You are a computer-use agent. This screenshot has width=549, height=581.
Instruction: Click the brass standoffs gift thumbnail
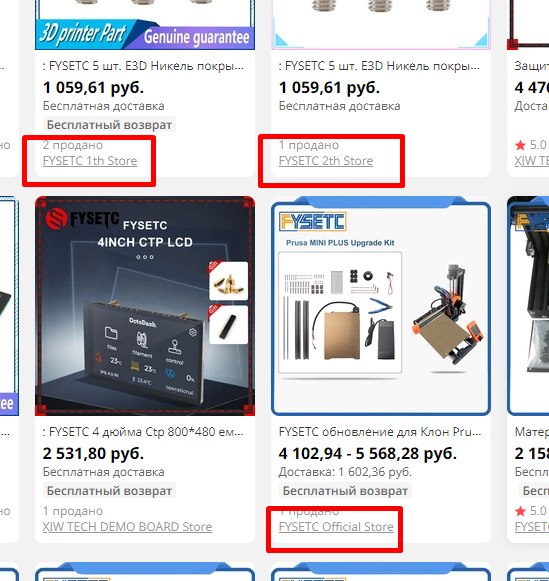point(229,281)
